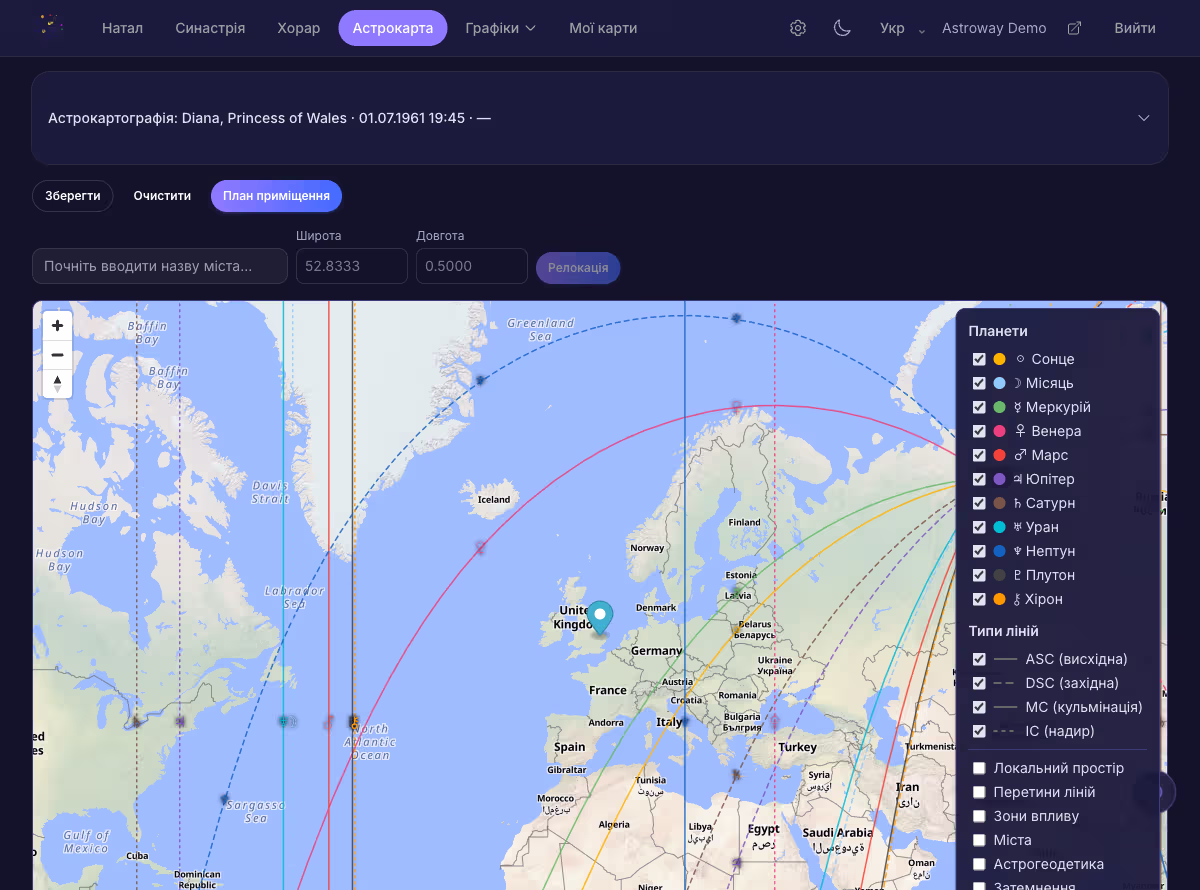This screenshot has width=1200, height=890.
Task: Open the Синастрія tab
Action: (x=210, y=28)
